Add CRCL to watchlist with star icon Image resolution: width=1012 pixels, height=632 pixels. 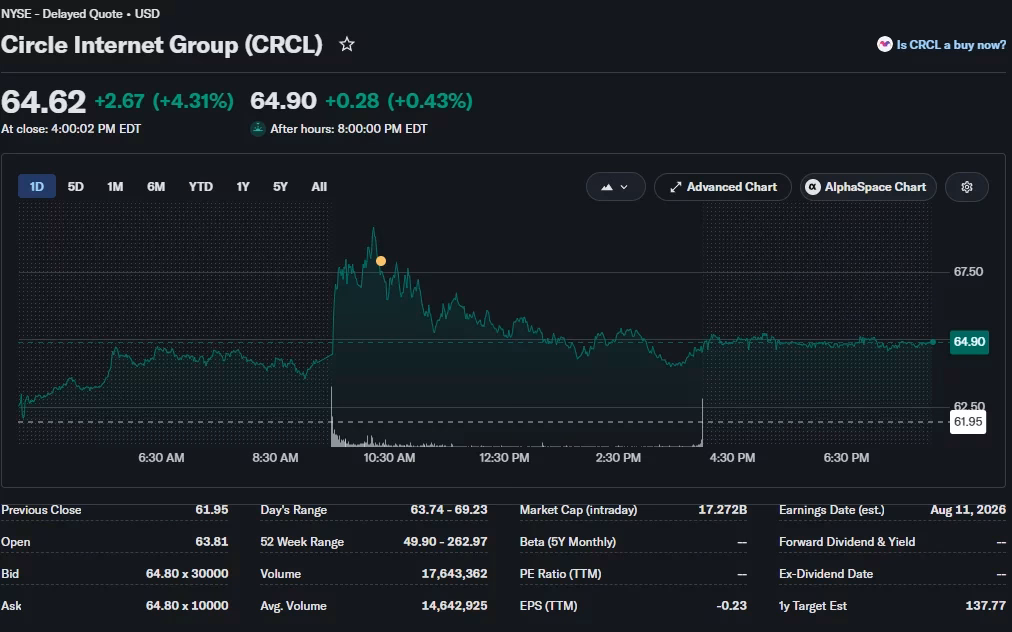click(x=347, y=45)
